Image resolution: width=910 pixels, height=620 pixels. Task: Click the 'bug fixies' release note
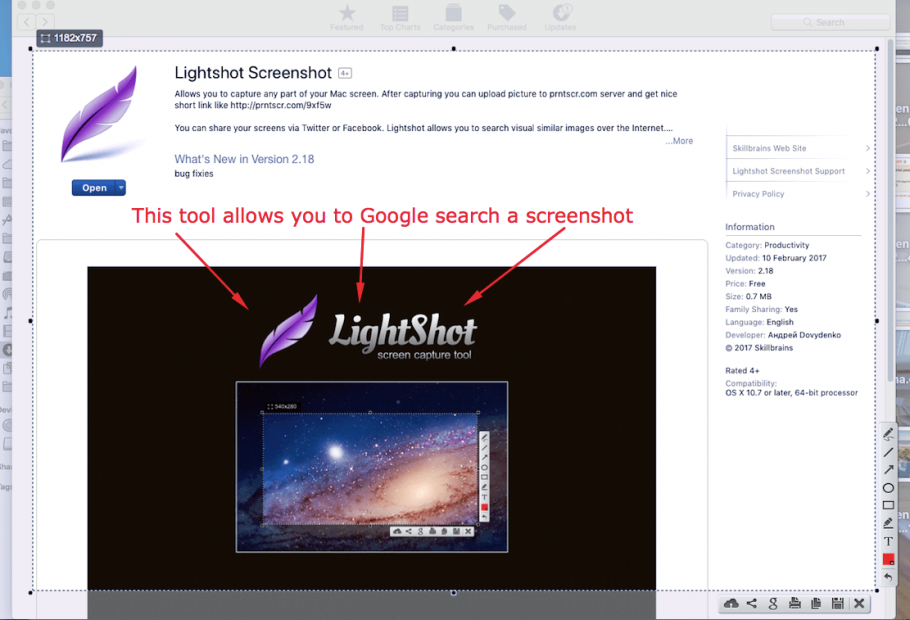194,174
